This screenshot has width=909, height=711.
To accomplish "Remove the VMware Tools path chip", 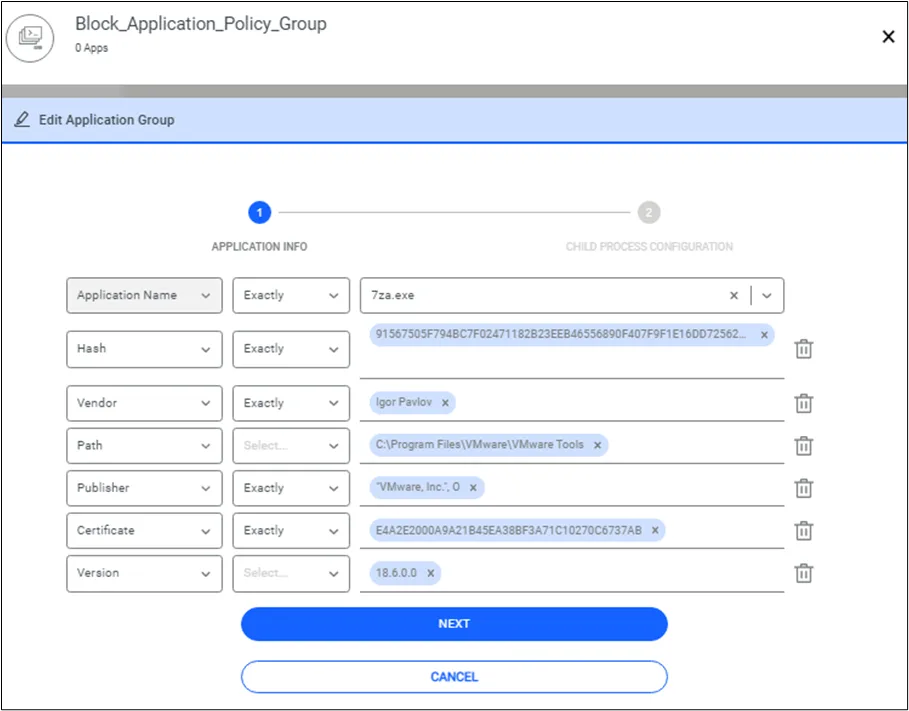I will [597, 445].
